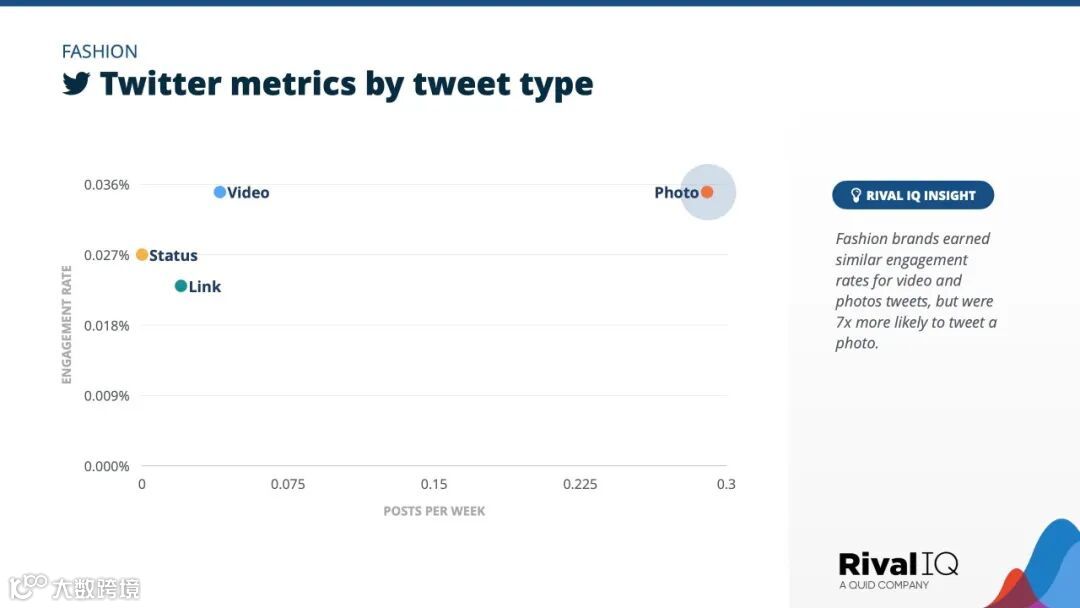
Task: Click the yellow Status data point
Action: (142, 255)
